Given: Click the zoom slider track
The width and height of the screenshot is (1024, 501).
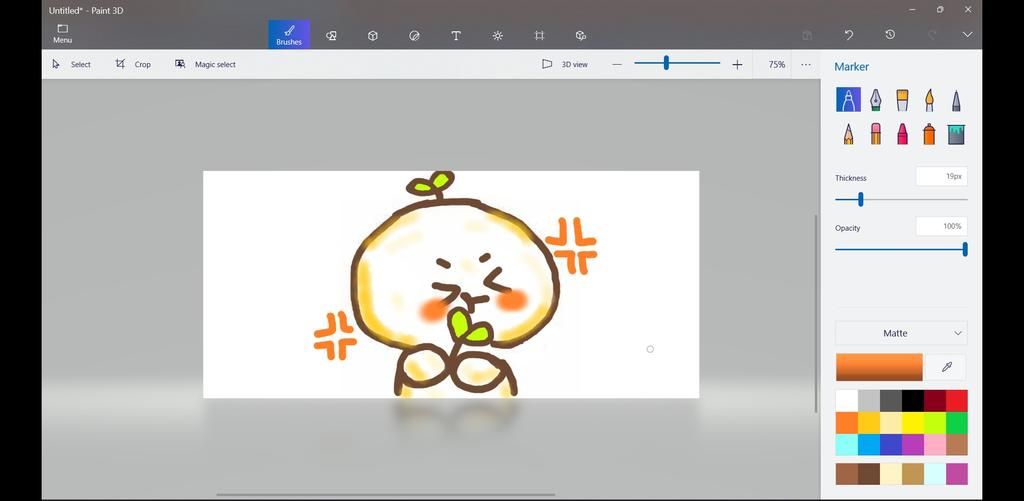Looking at the screenshot, I should tap(677, 63).
